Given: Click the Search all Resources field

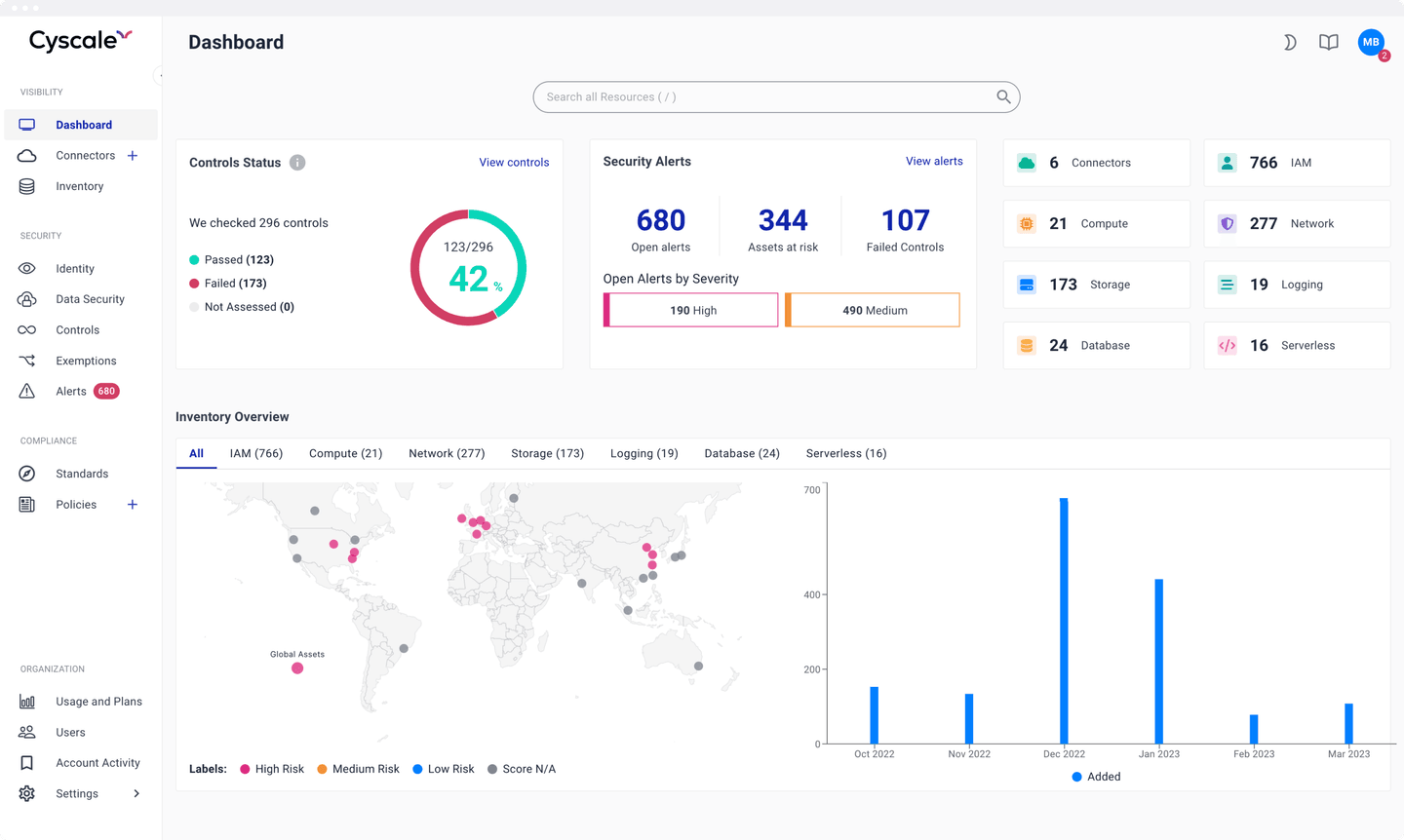Looking at the screenshot, I should [776, 96].
